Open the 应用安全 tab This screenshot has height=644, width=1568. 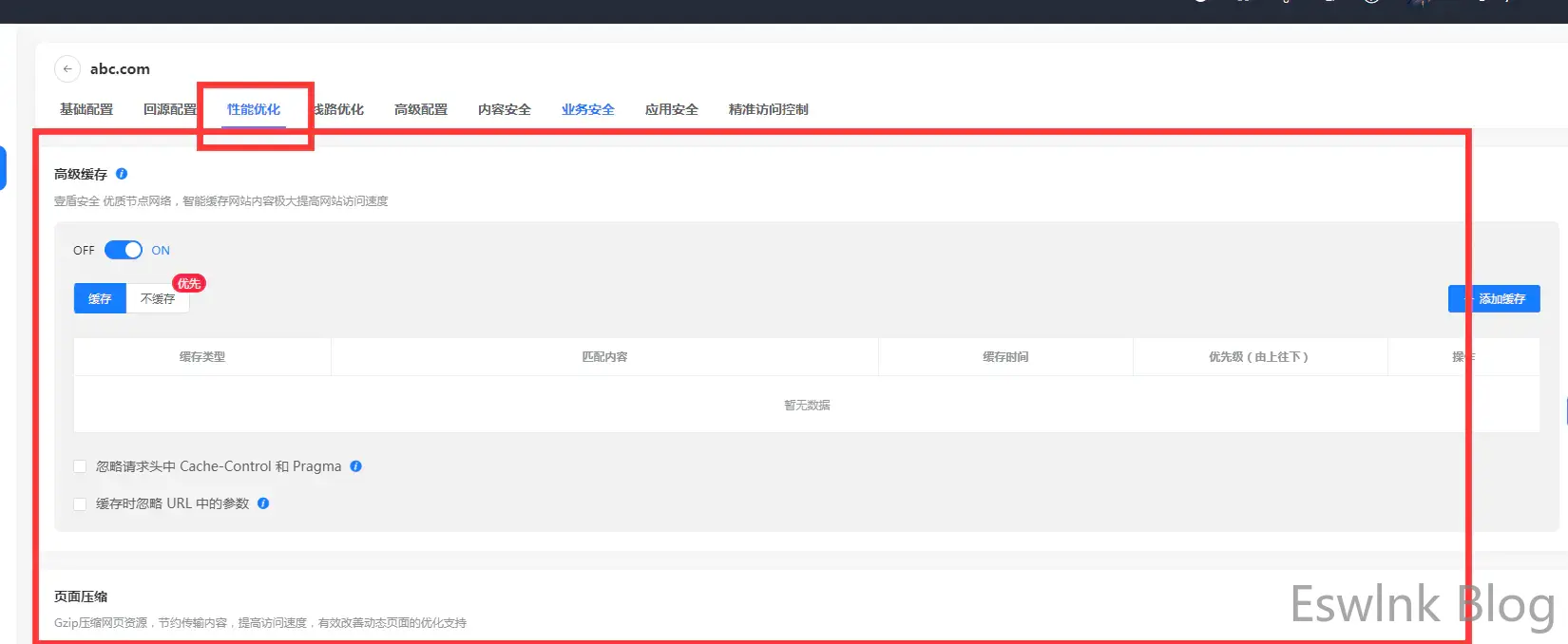point(672,109)
